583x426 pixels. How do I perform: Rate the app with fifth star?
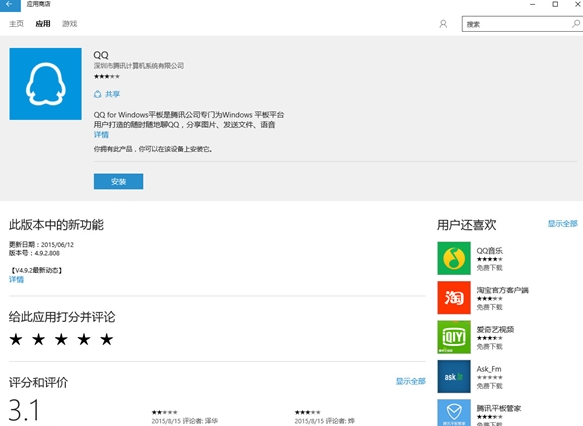[106, 339]
